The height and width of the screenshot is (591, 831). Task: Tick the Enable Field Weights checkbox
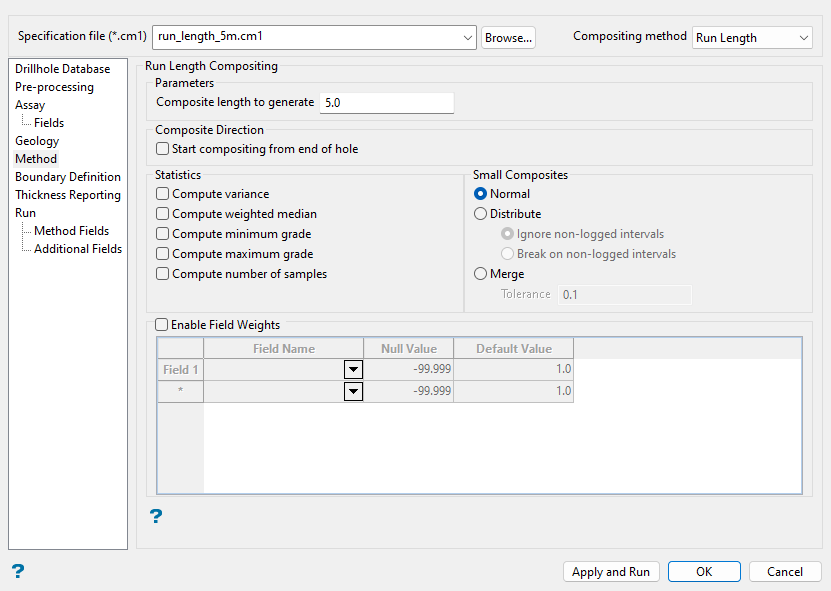[162, 325]
